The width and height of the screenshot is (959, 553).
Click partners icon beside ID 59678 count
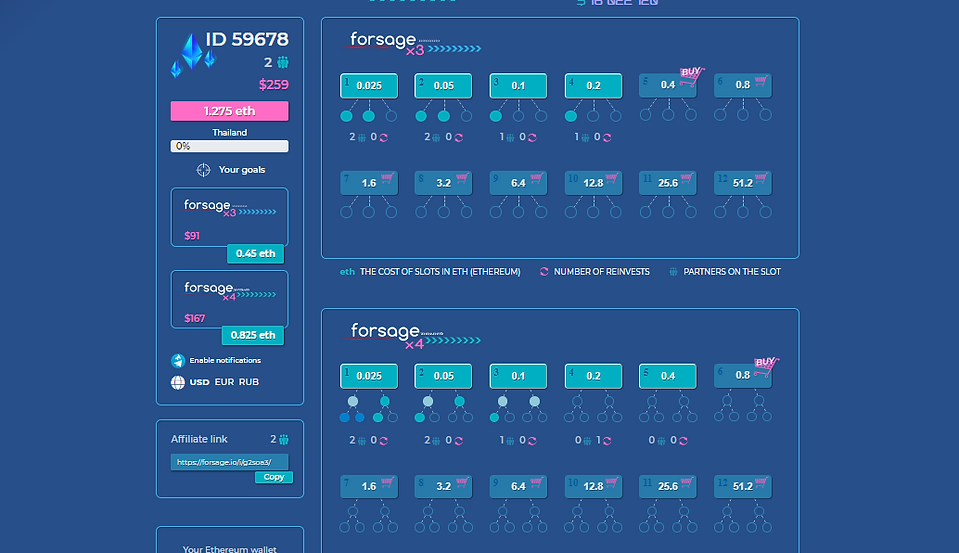[283, 62]
